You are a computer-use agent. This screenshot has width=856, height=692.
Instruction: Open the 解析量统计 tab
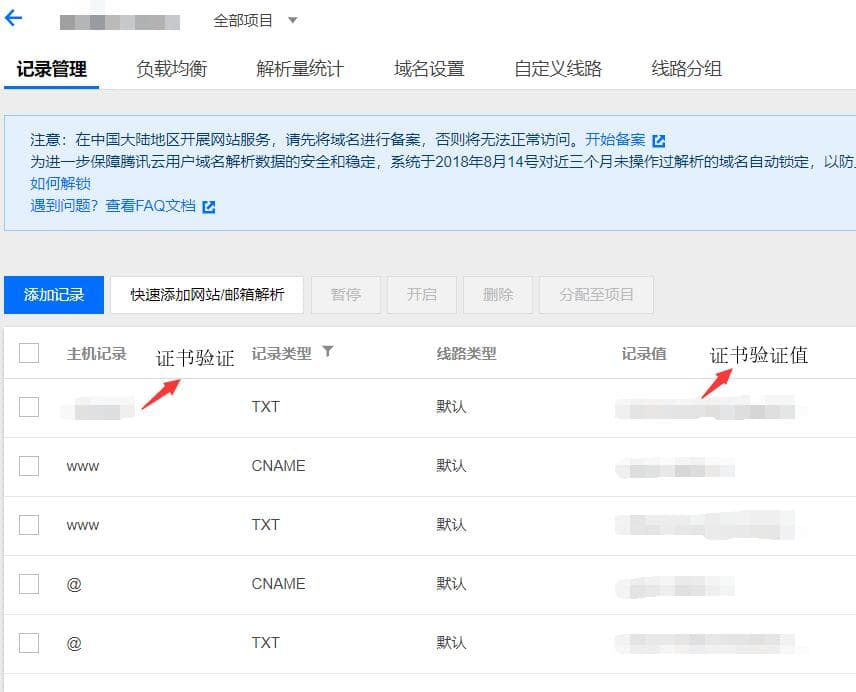300,69
